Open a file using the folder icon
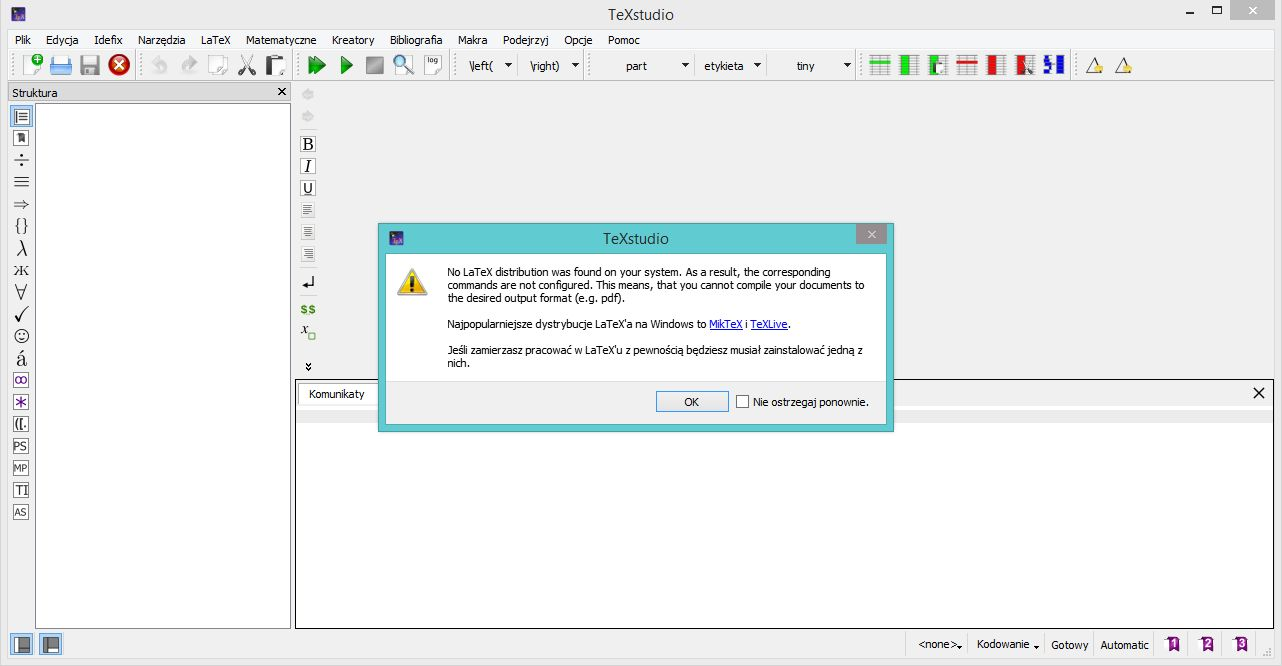 tap(61, 65)
